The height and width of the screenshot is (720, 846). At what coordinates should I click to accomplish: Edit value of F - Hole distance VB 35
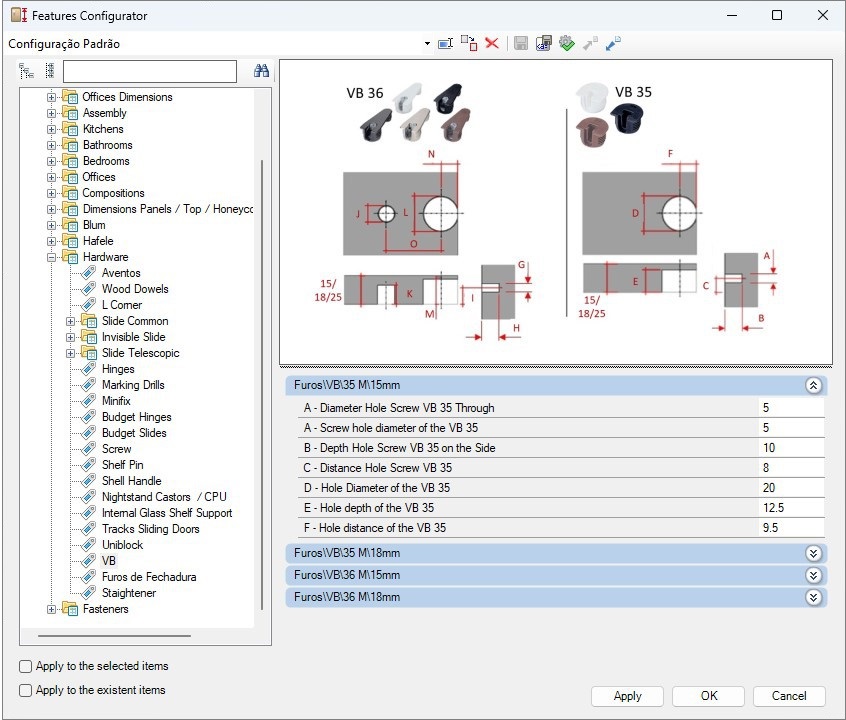coord(791,528)
